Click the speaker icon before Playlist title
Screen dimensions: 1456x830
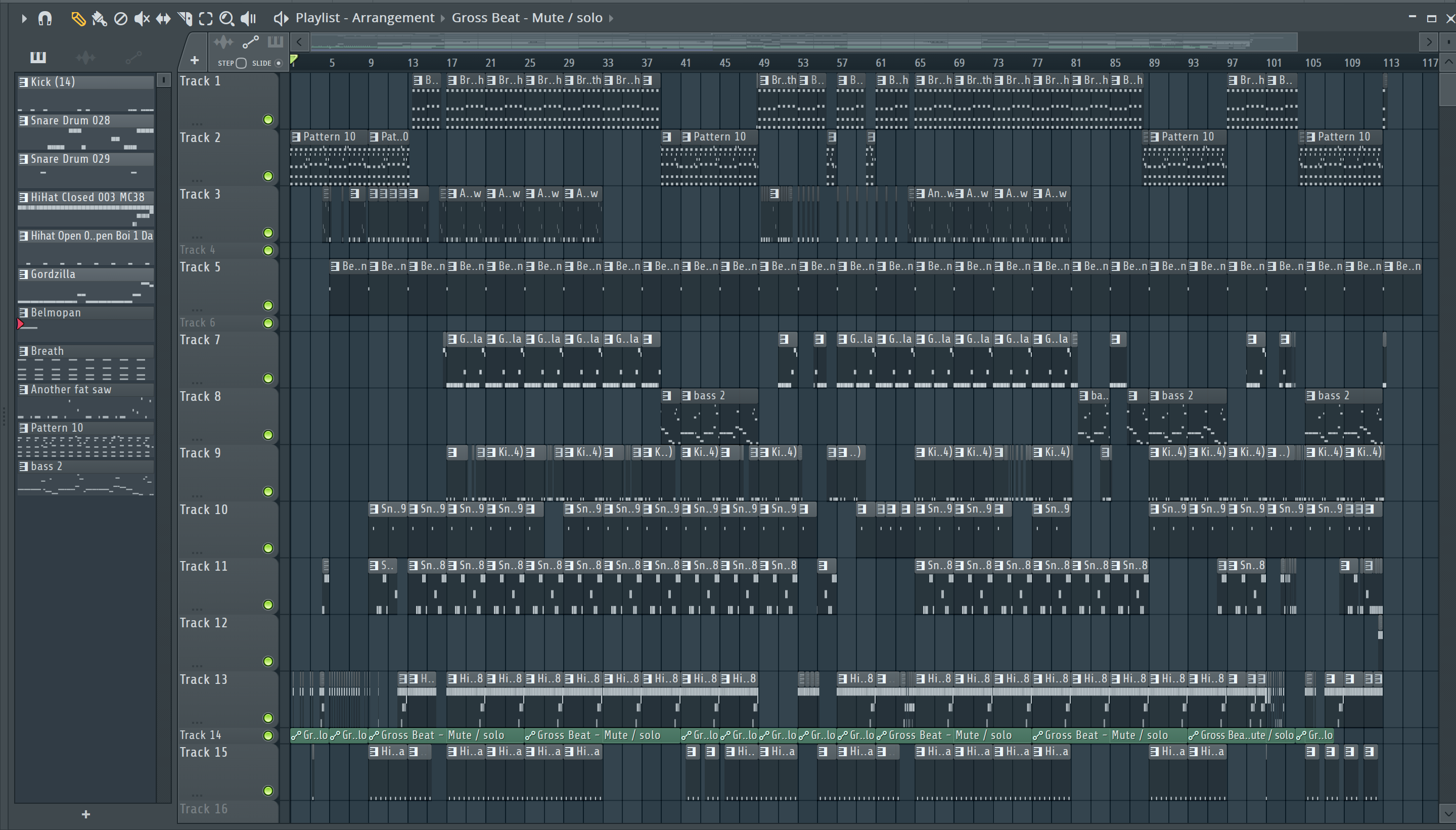[281, 19]
